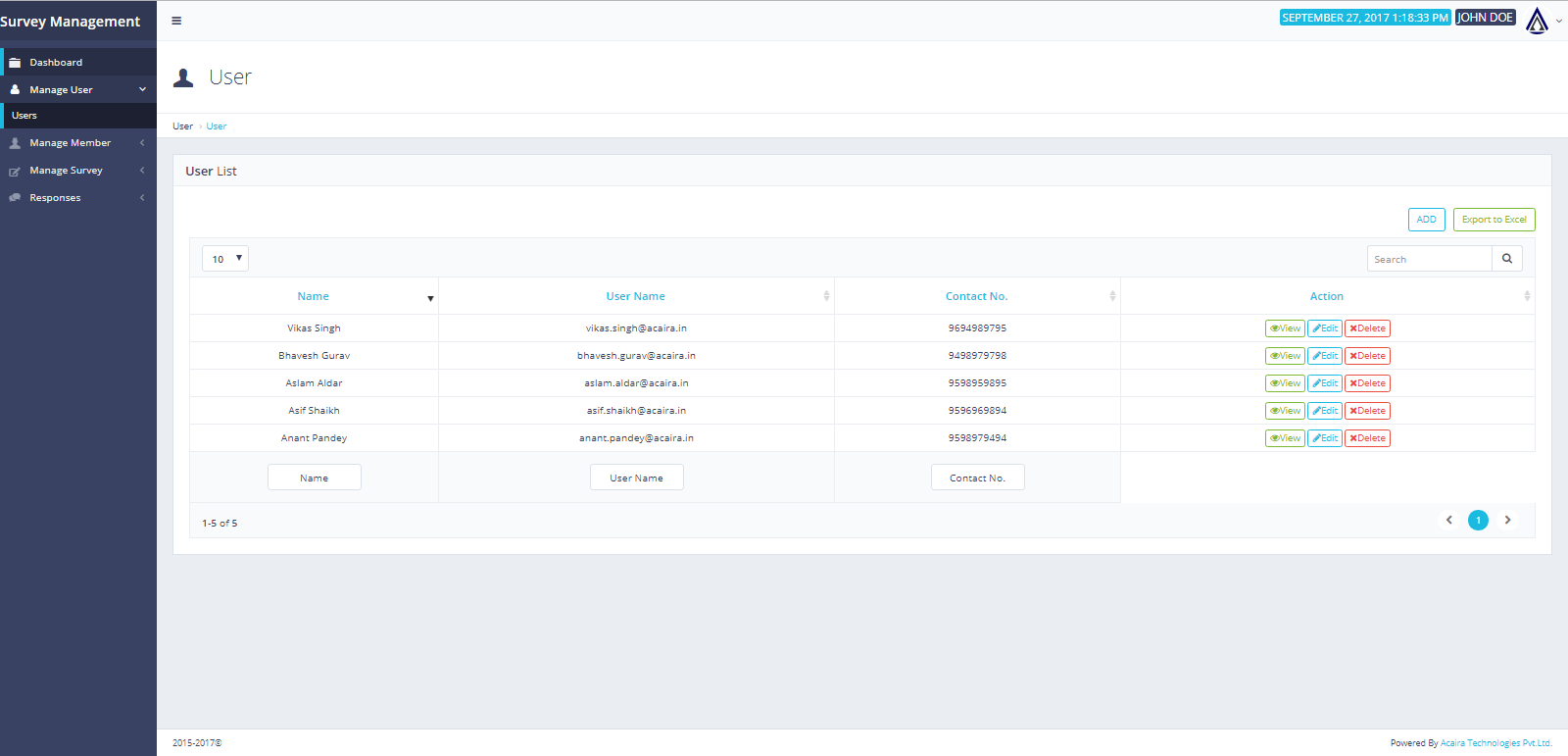
Task: Delete the Bhavesh Gurav user row
Action: pos(1367,356)
